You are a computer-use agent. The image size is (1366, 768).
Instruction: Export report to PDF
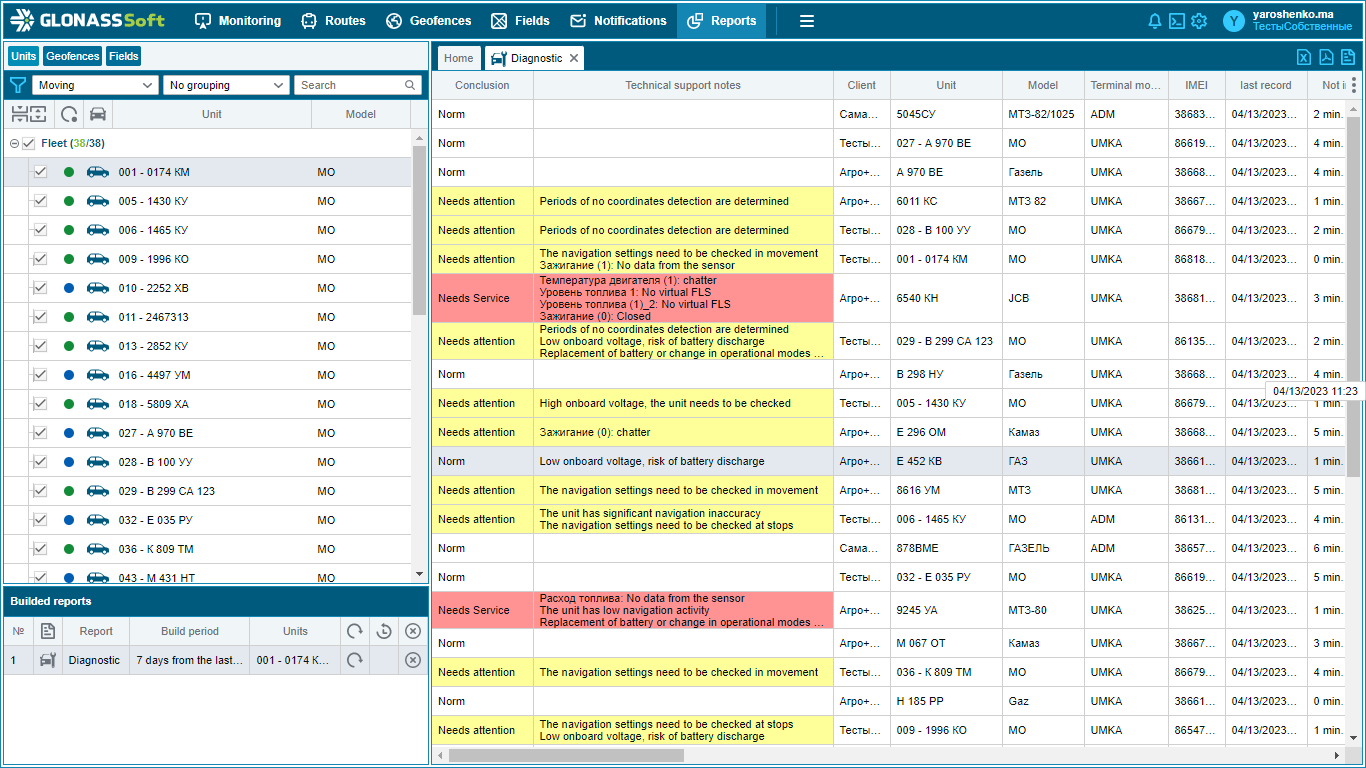(x=1326, y=57)
